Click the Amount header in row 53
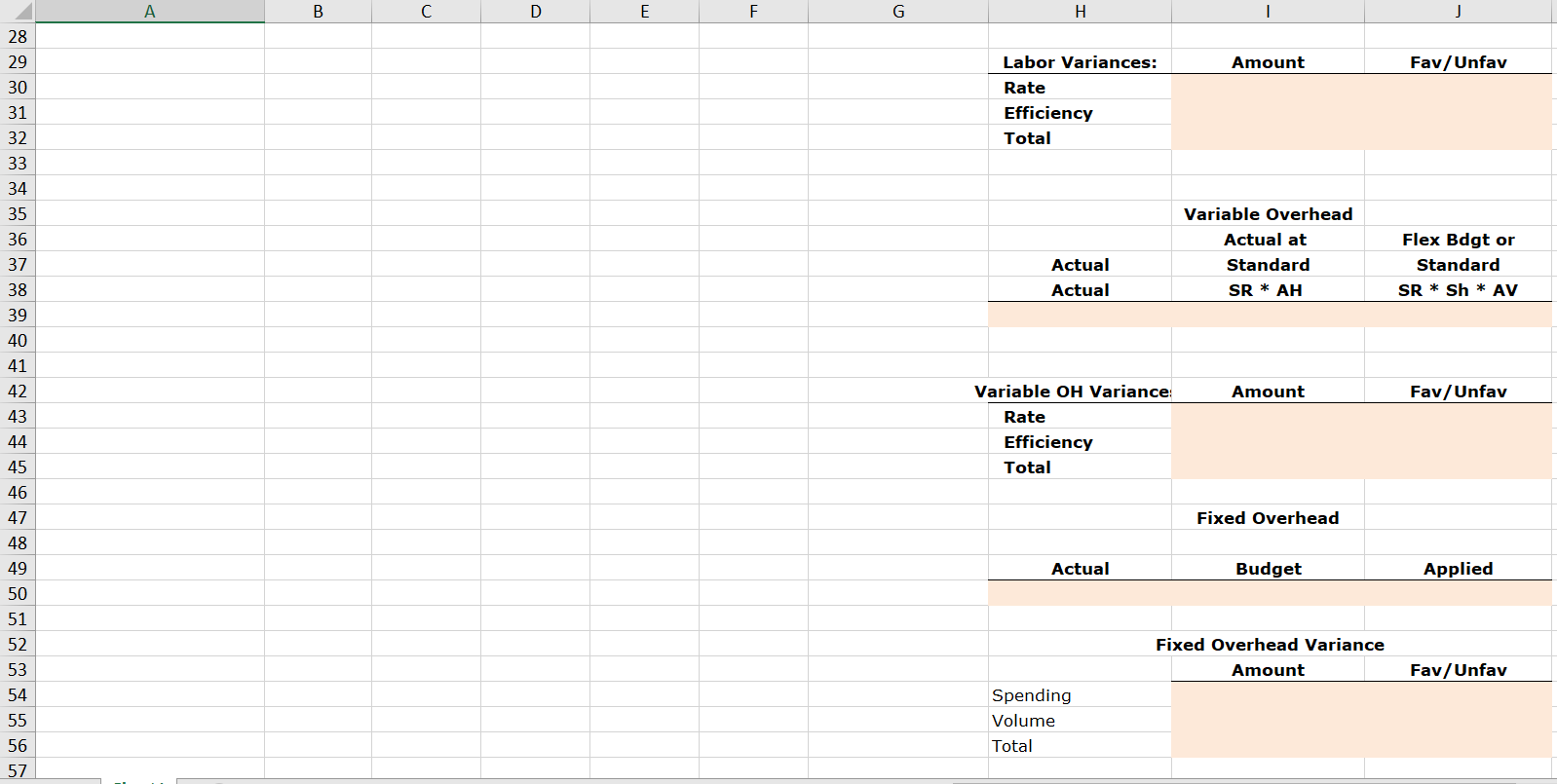1557x784 pixels. click(1268, 670)
